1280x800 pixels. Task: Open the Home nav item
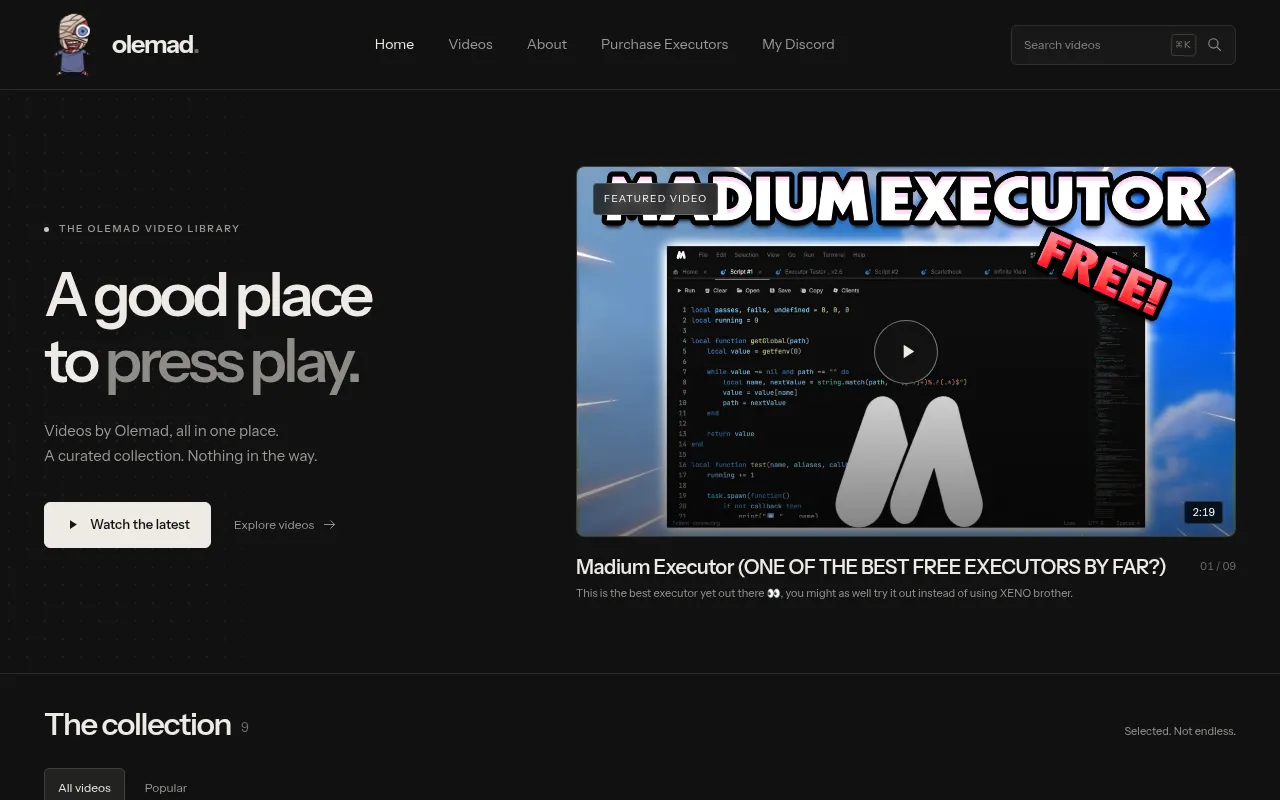pos(394,44)
